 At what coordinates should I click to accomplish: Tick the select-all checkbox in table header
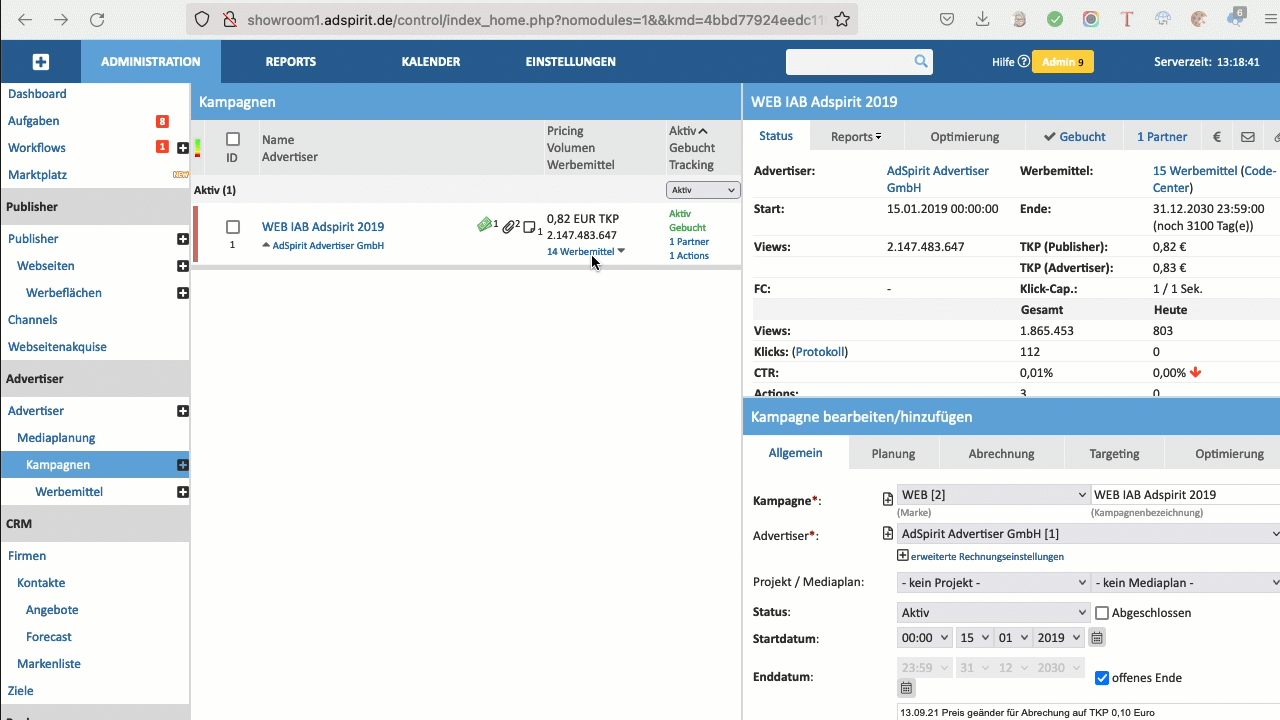(x=233, y=140)
